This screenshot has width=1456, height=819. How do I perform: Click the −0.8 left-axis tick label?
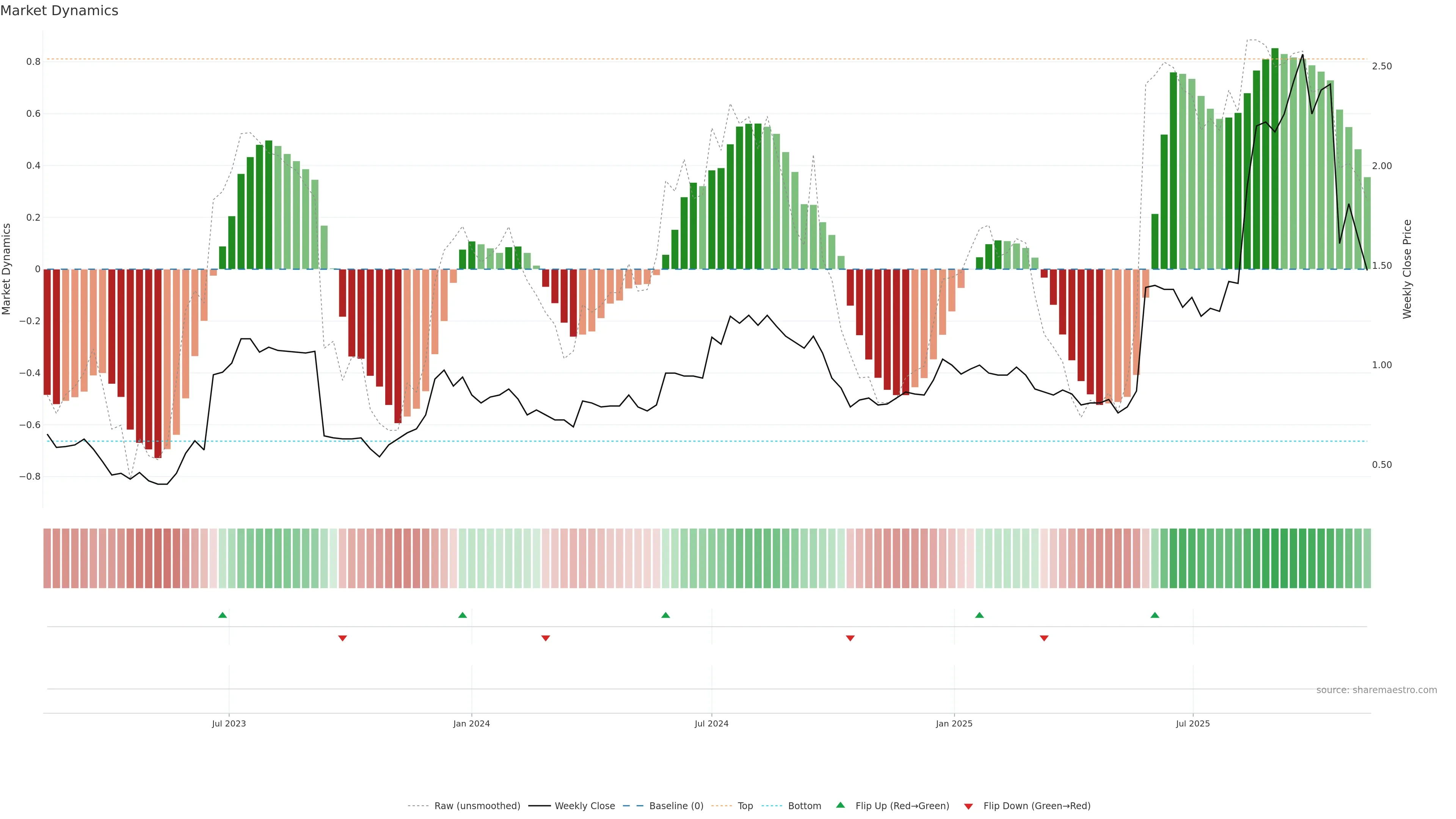coord(30,477)
